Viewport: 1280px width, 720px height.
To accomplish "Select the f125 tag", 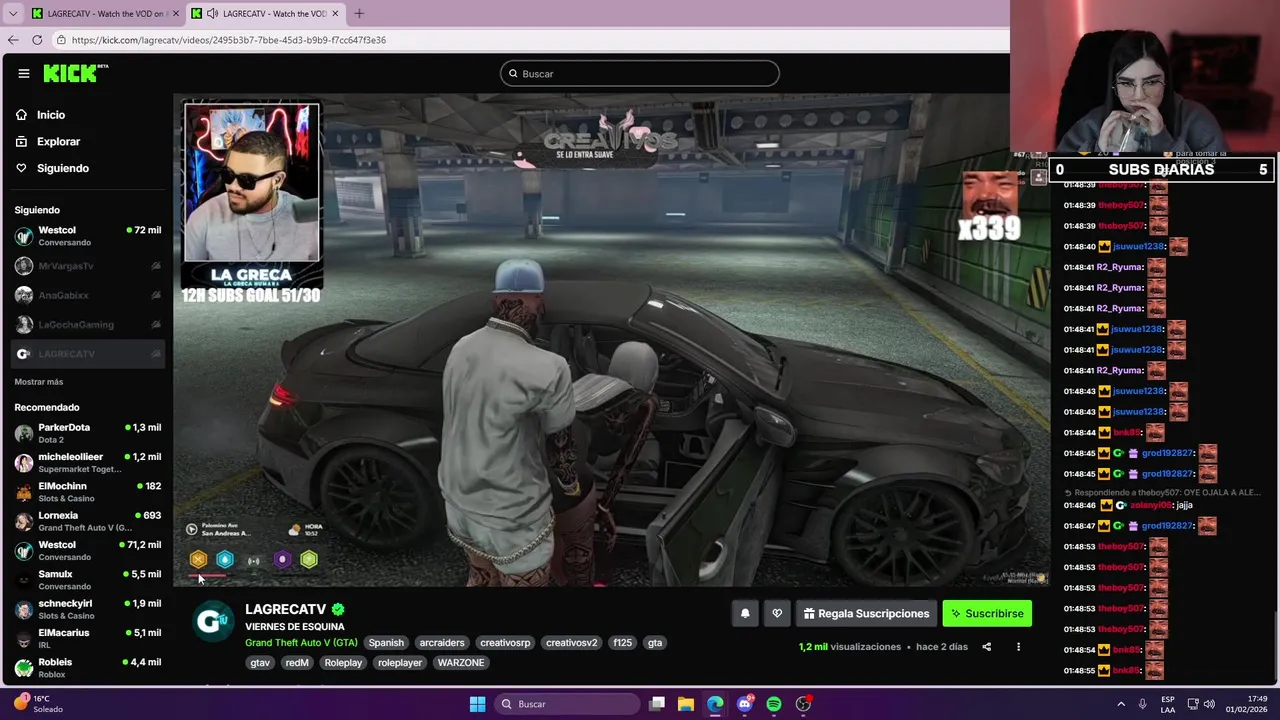I will (x=623, y=643).
